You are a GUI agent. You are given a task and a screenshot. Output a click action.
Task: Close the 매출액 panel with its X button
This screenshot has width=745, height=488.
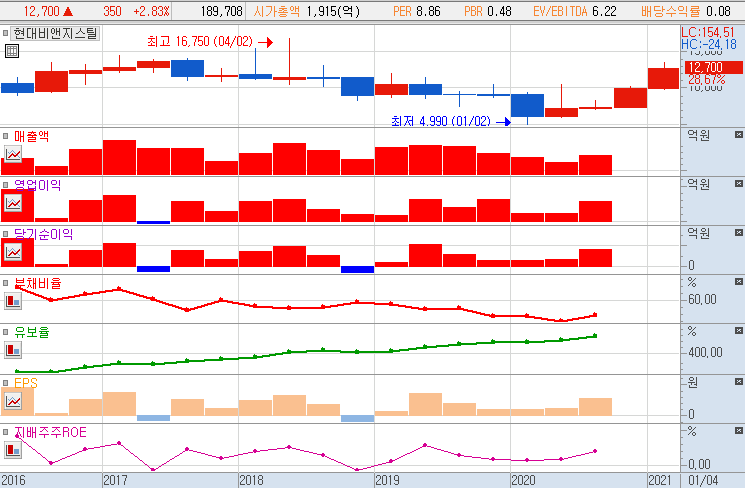(738, 135)
